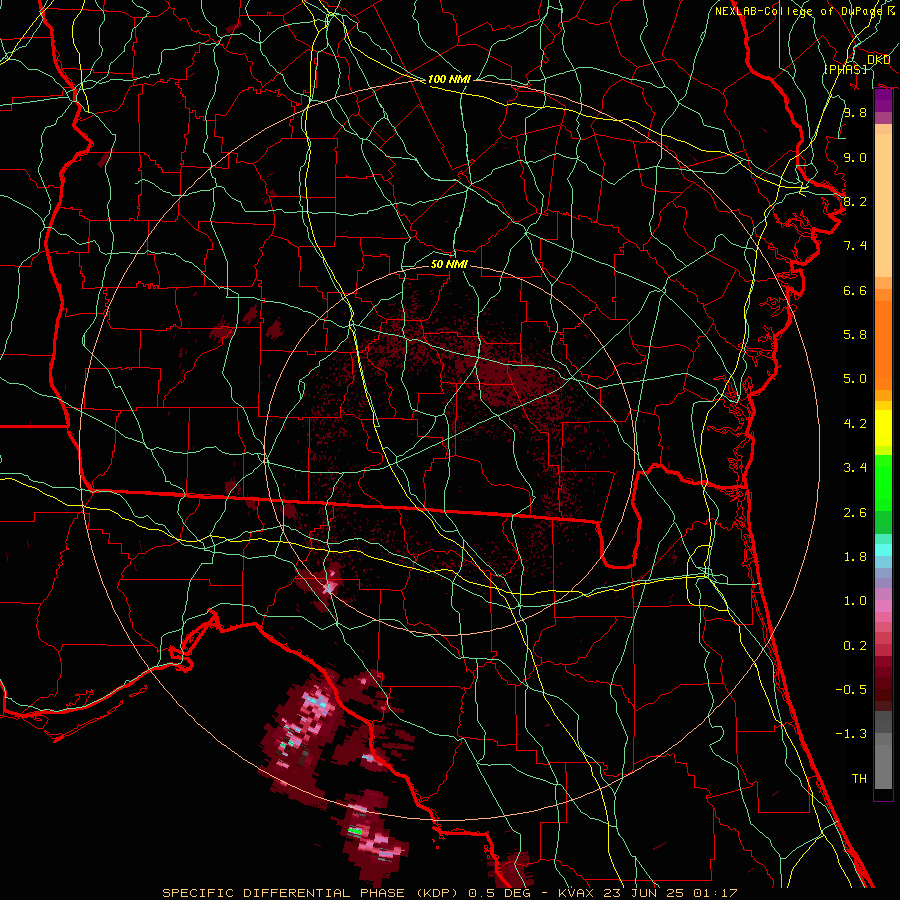Click the 4.2 value on the color scale

point(855,424)
